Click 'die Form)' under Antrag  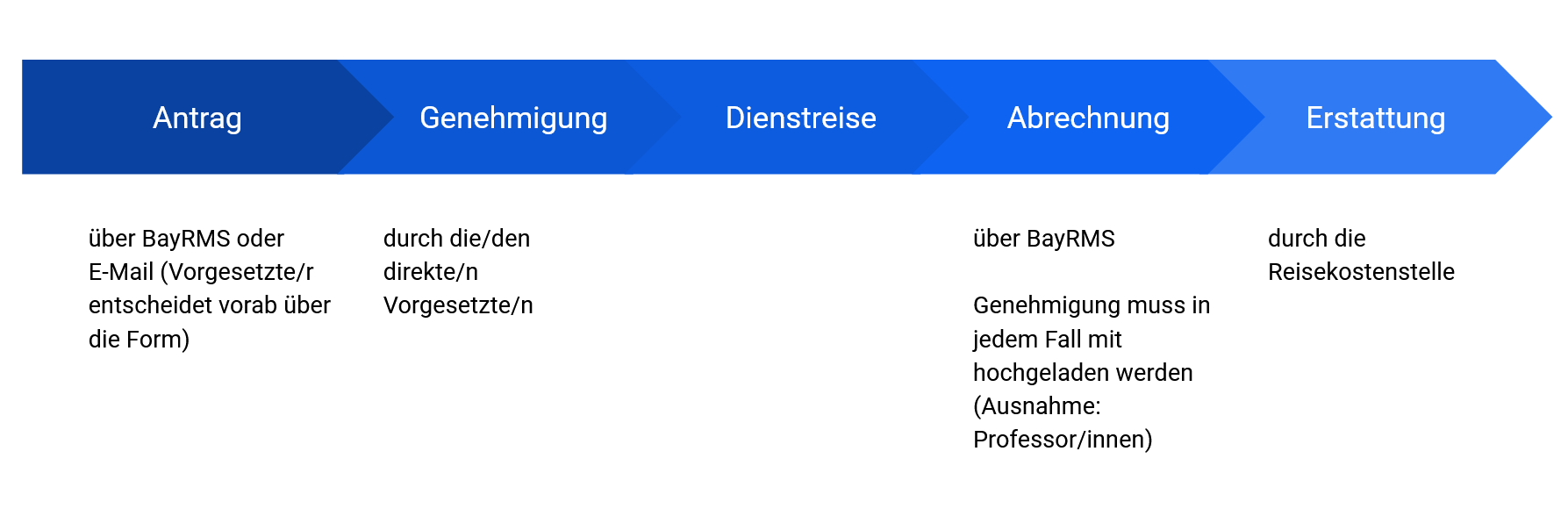coord(139,339)
